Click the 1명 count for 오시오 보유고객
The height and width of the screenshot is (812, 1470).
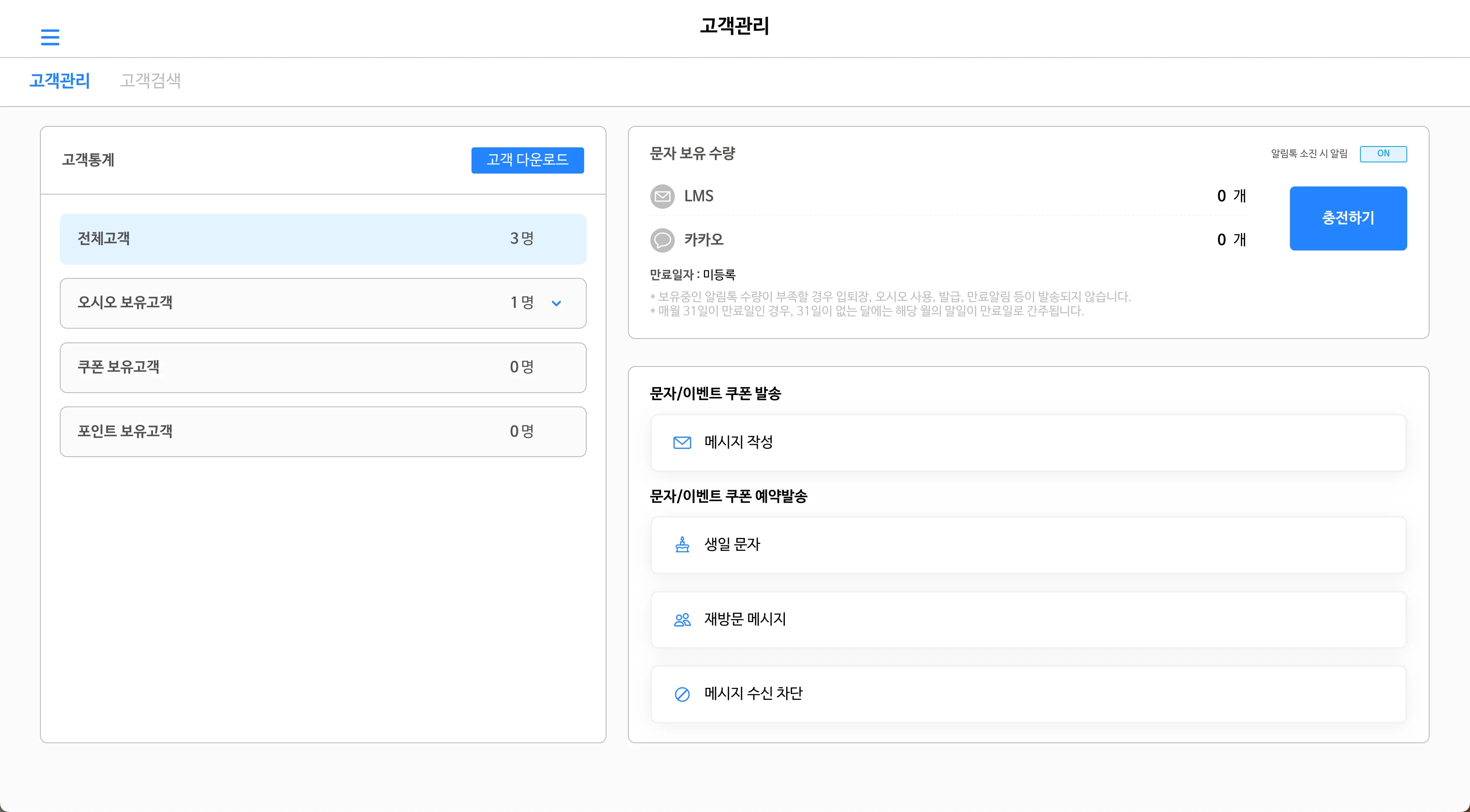[521, 303]
